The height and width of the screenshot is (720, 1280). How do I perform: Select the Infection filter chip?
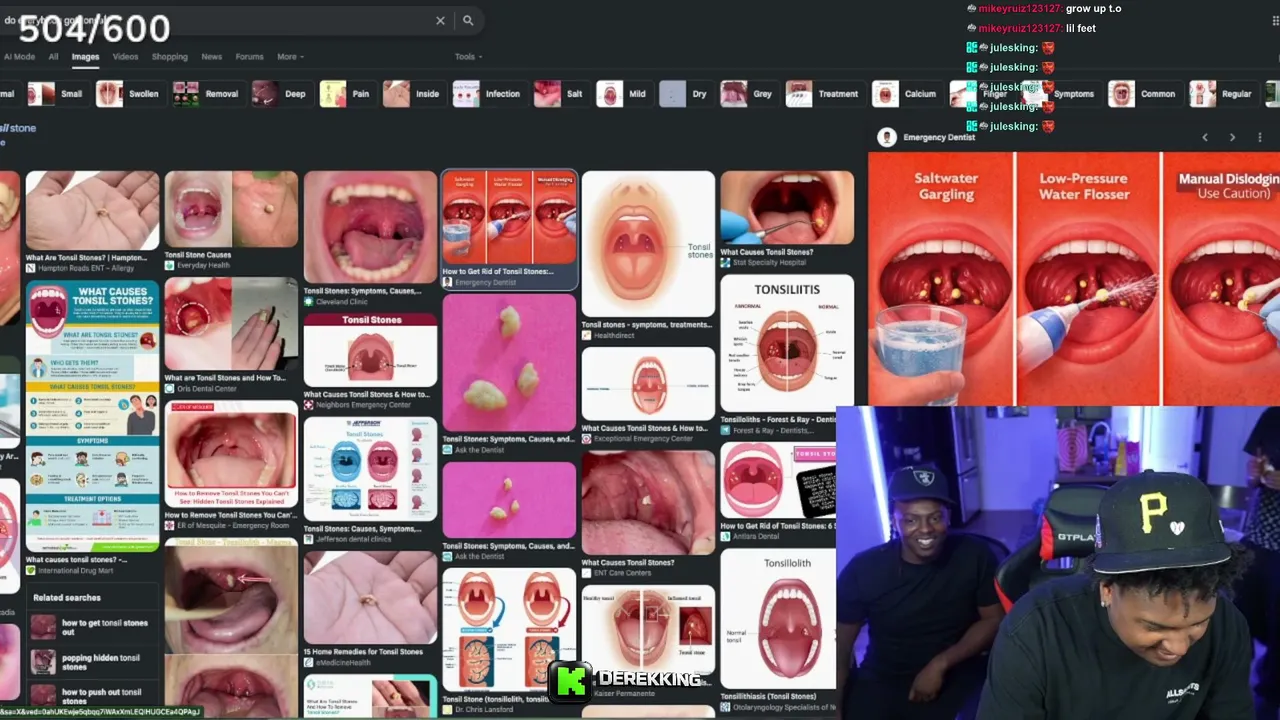488,94
